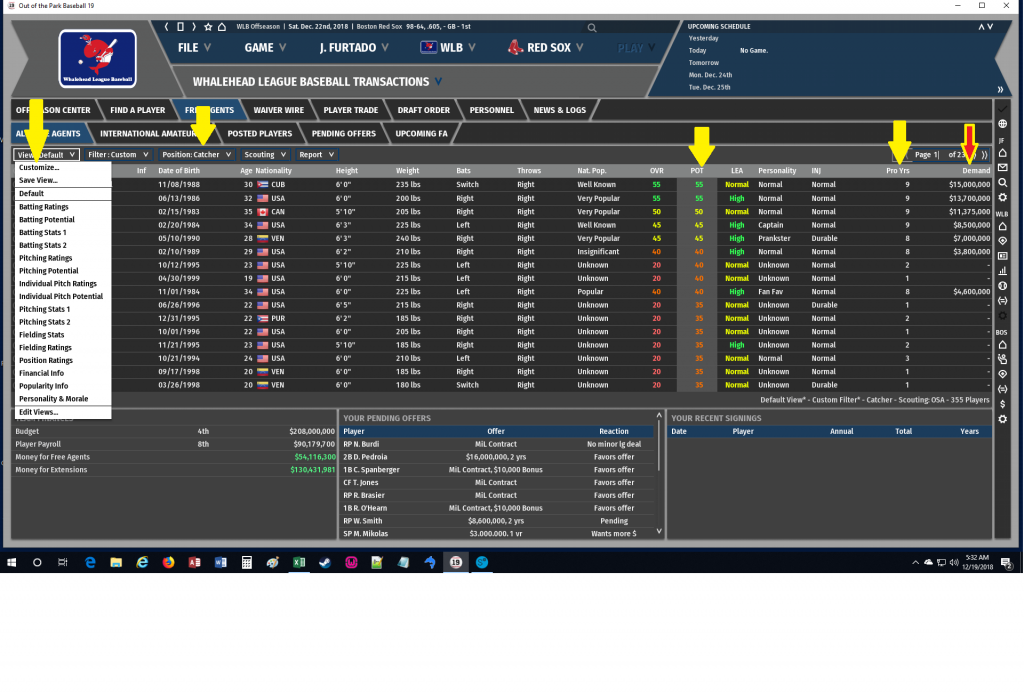Screen dimensions: 1024x693
Task: Click the magnifier search icon in the sidebar
Action: 1002,183
